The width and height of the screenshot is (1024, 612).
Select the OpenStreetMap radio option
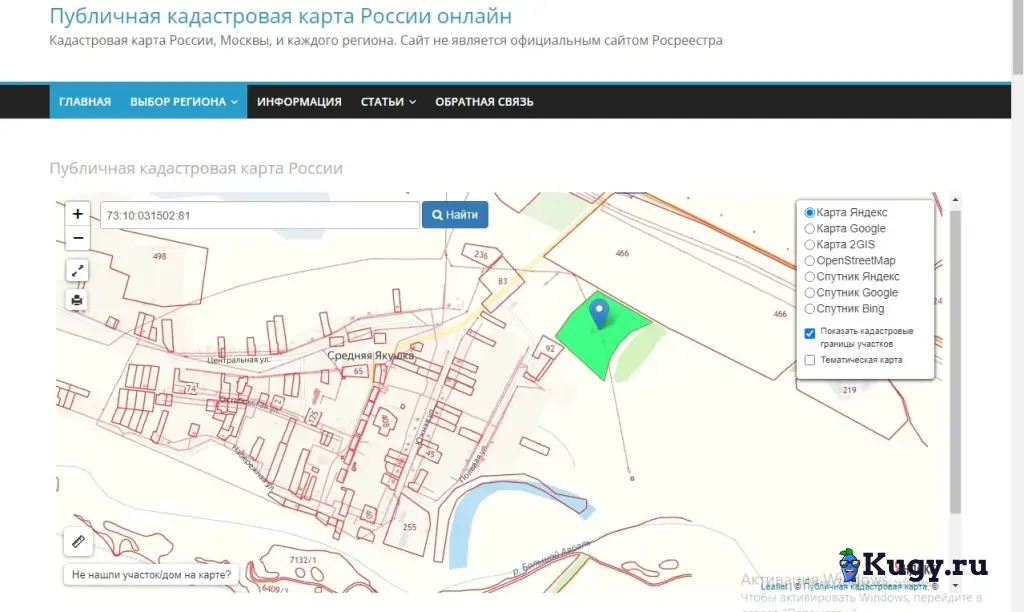[x=809, y=261]
